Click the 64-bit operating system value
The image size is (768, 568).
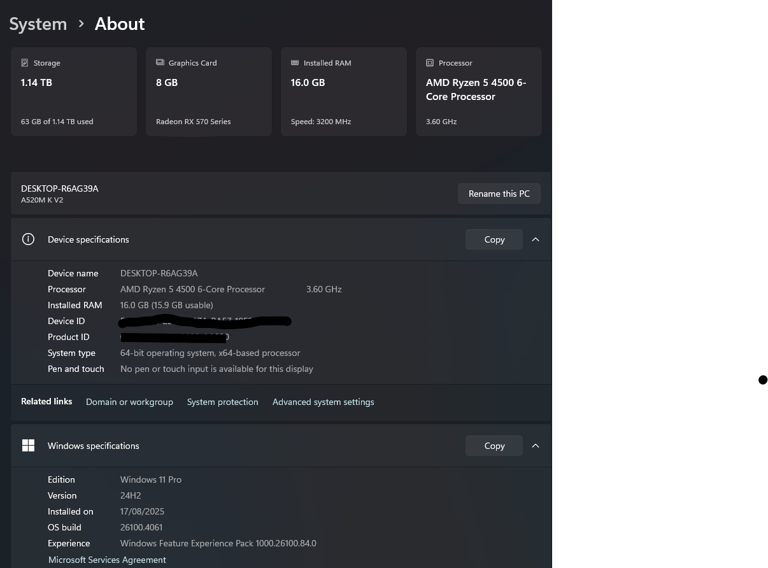pyautogui.click(x=210, y=353)
